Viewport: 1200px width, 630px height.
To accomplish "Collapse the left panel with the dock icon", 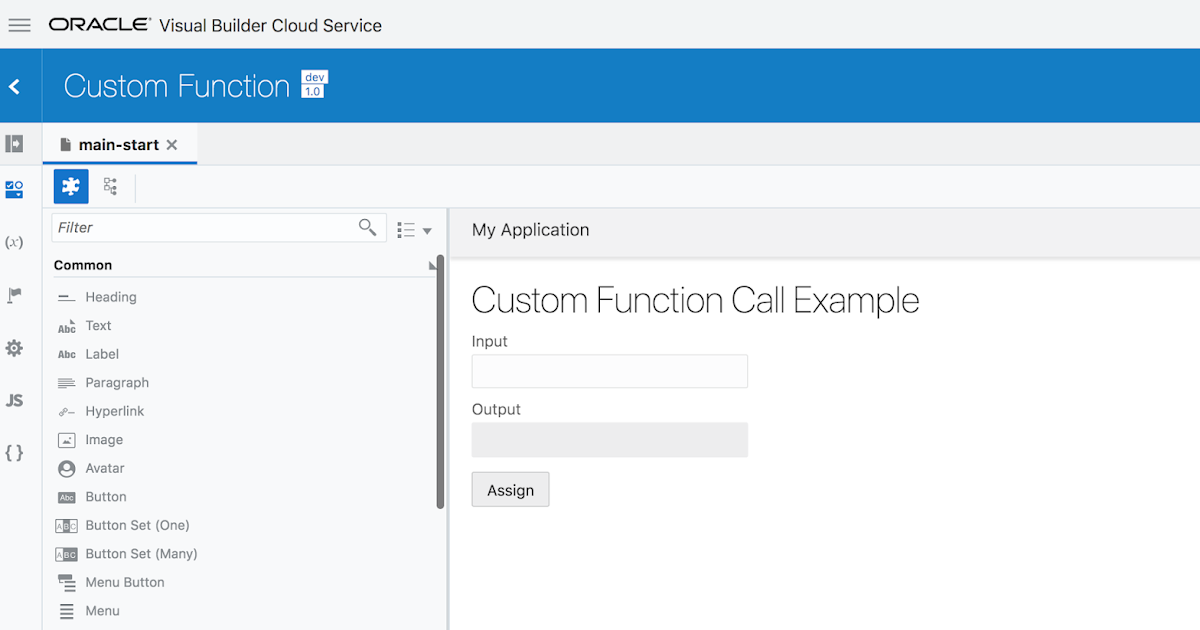I will coord(16,143).
